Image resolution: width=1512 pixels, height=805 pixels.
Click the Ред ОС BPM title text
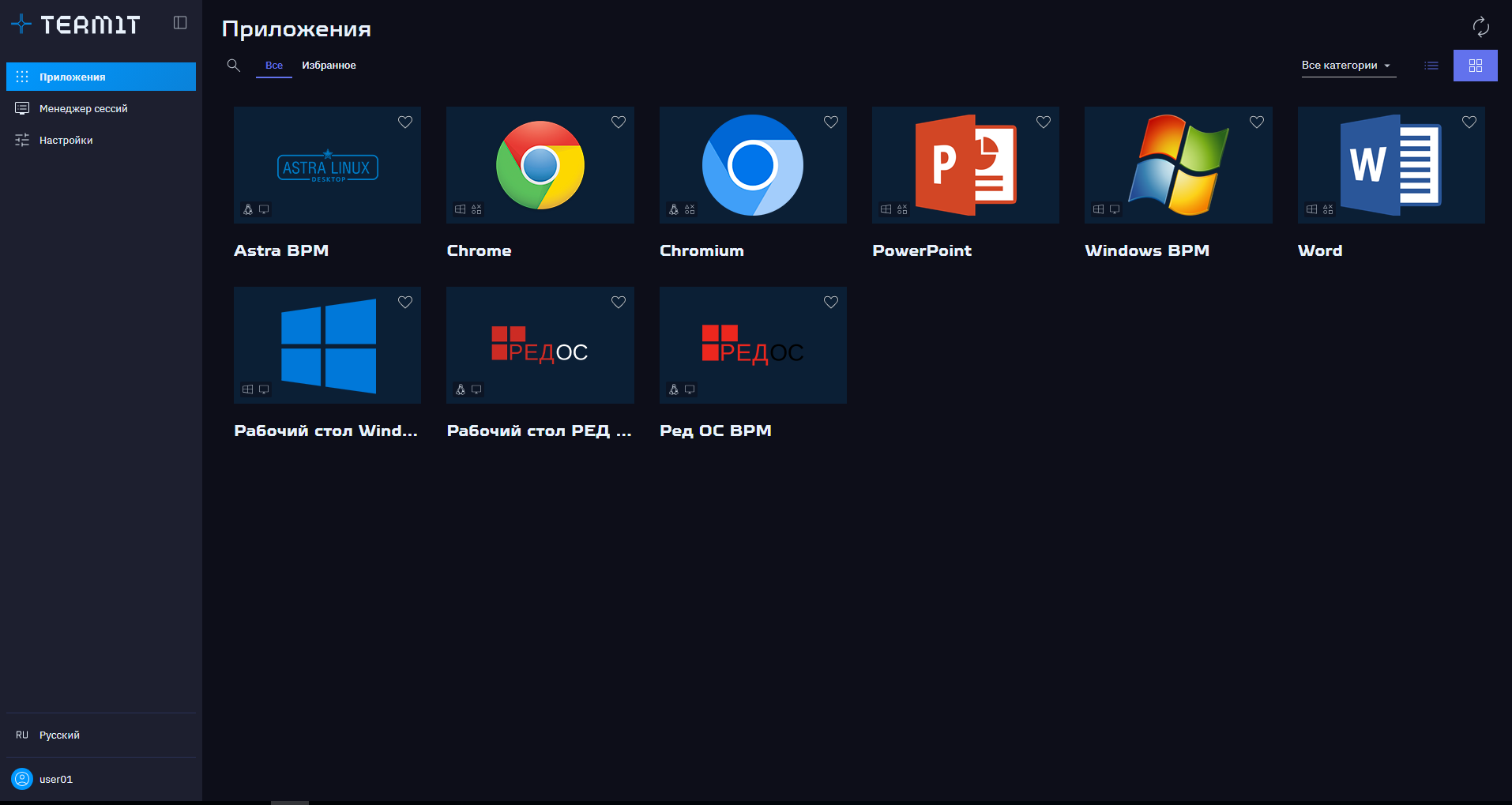[716, 431]
